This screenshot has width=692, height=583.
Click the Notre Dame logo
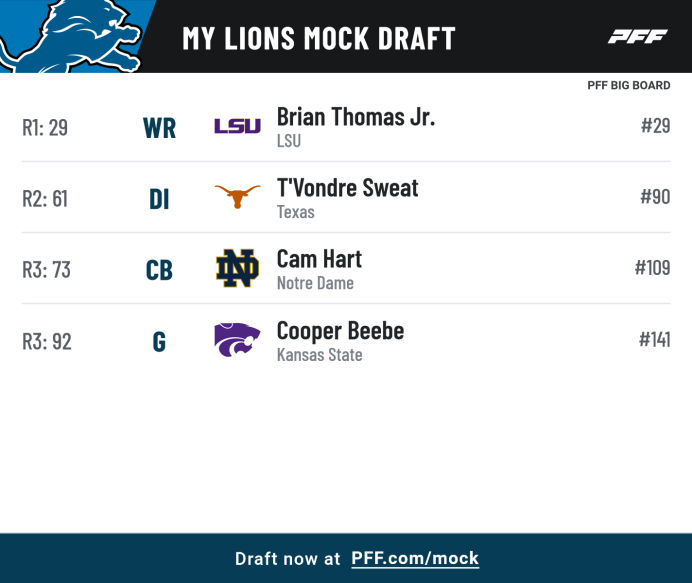pos(237,268)
